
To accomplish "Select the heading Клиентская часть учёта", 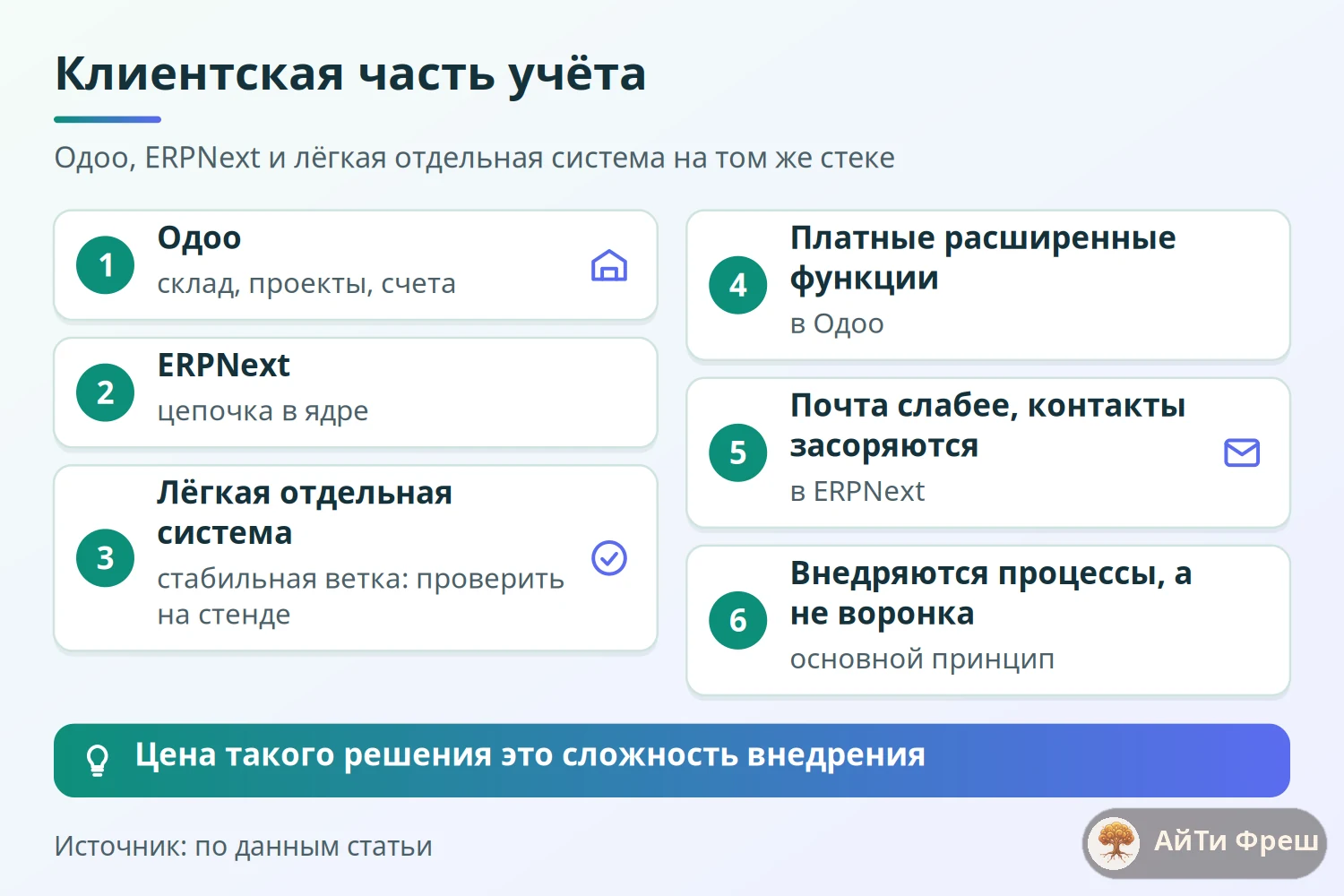I will pyautogui.click(x=350, y=74).
